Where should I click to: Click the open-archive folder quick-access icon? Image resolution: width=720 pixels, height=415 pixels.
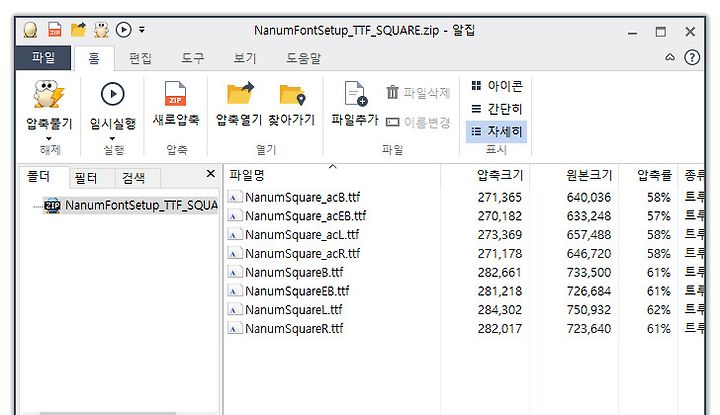click(x=79, y=30)
